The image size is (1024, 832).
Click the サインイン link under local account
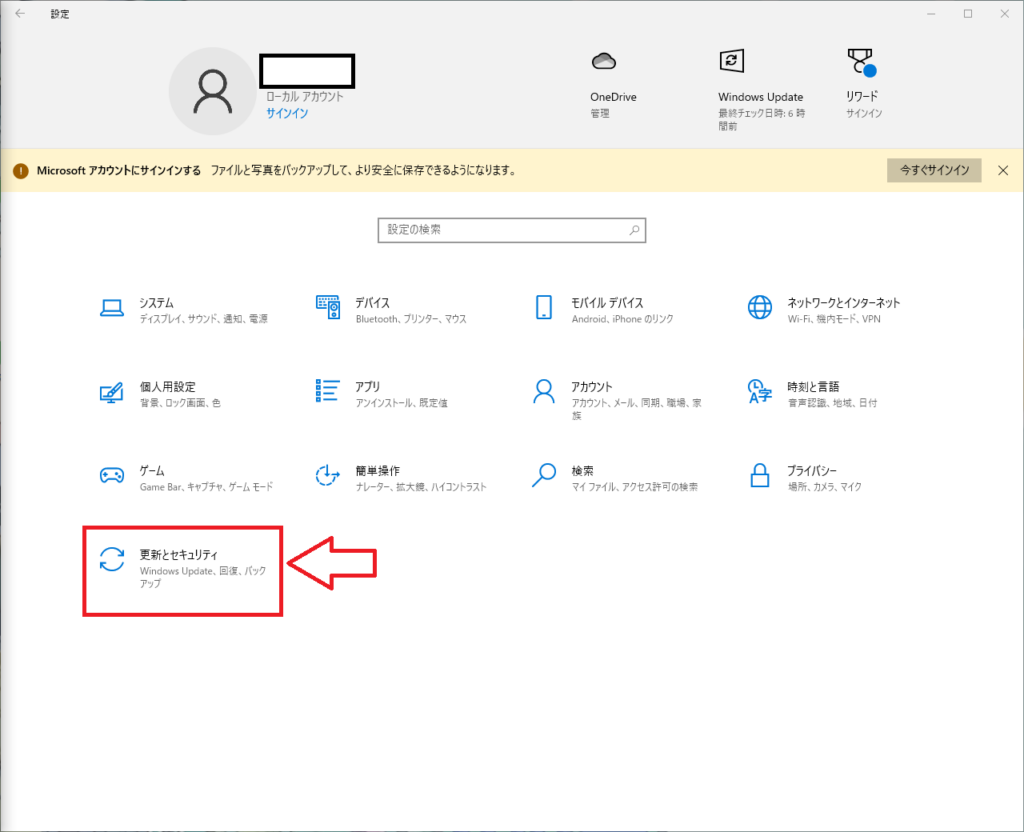[x=287, y=114]
